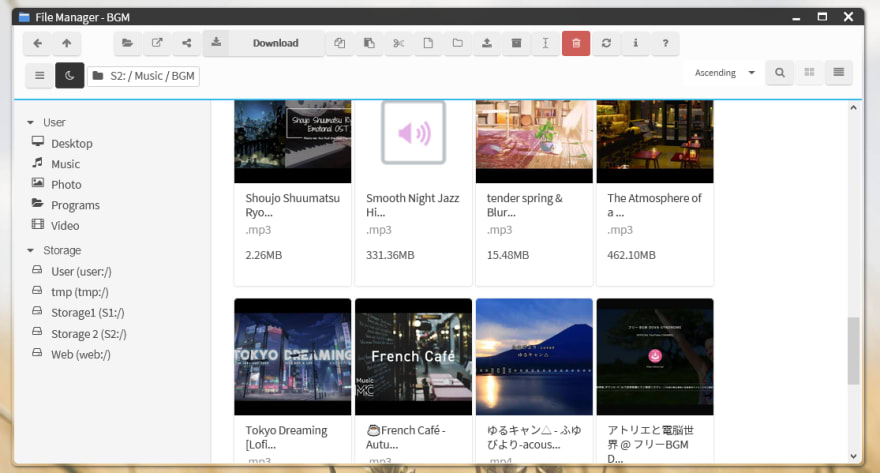Click the open folder toolbar icon
This screenshot has width=880, height=473.
coord(127,43)
